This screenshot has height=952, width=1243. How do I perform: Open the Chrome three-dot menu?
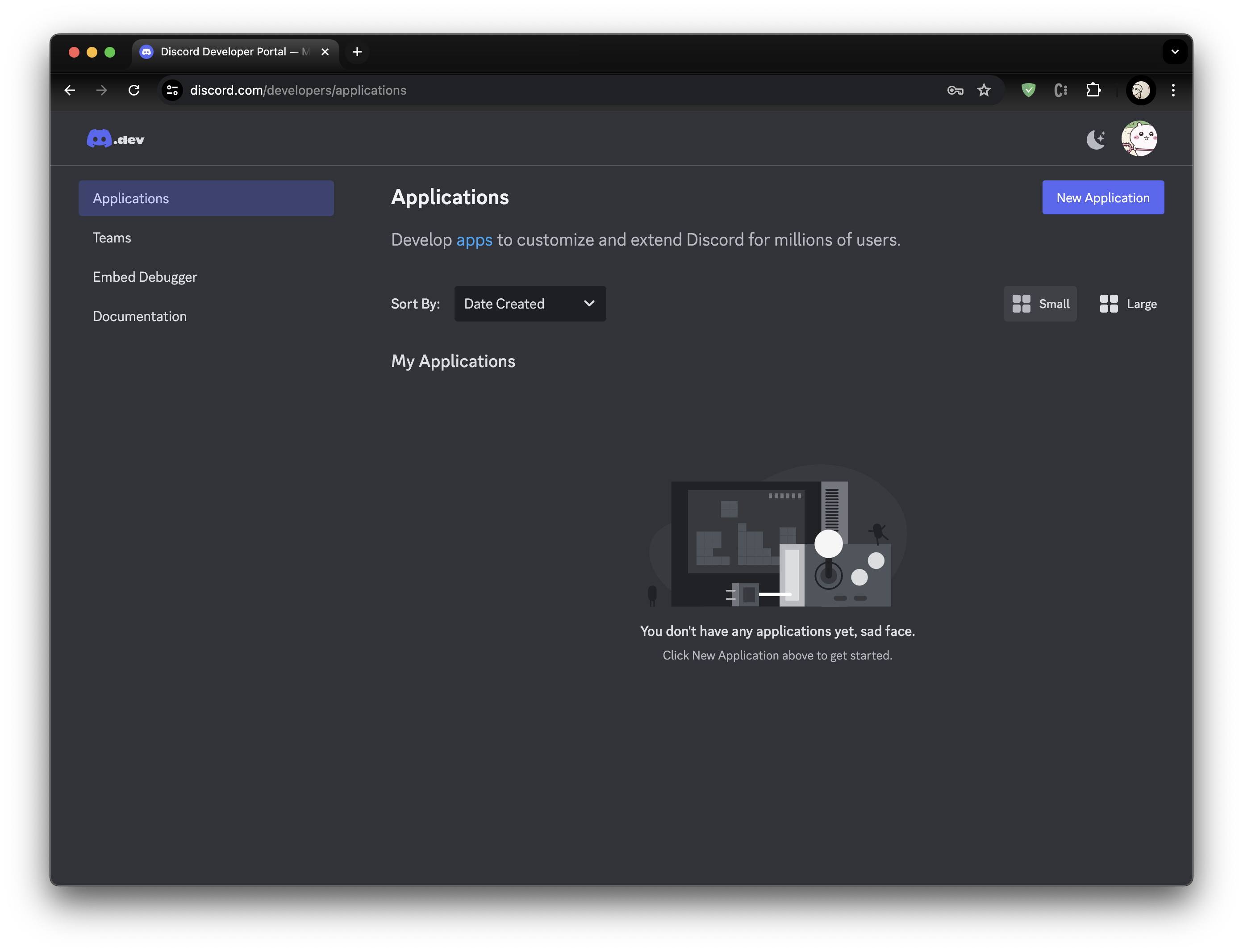[1173, 90]
